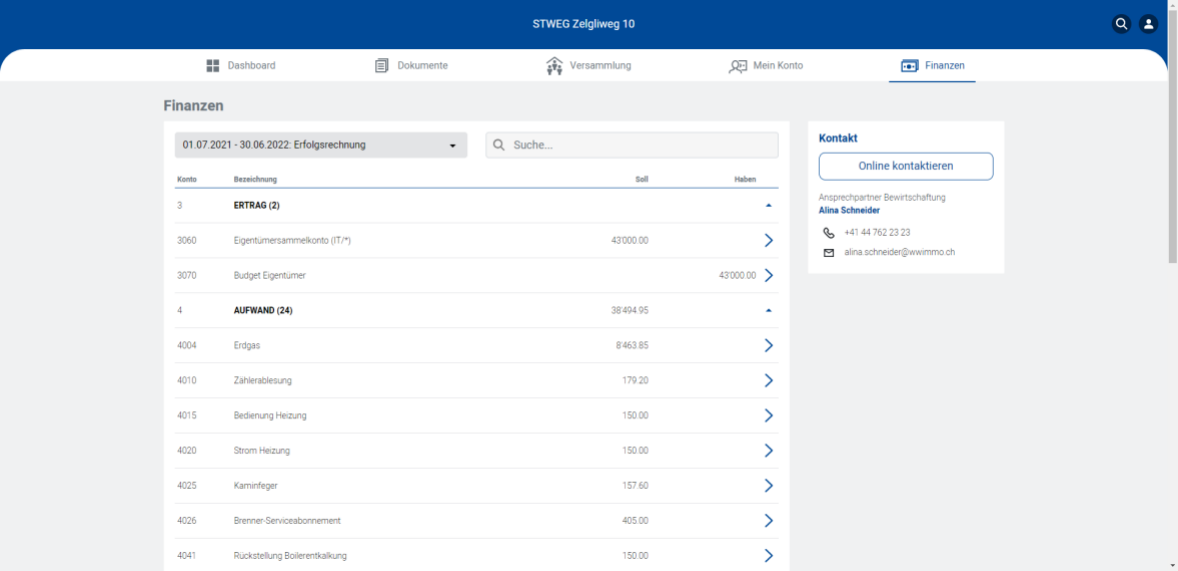Click the STWEG Zelgliweg 10 title

pyautogui.click(x=584, y=24)
